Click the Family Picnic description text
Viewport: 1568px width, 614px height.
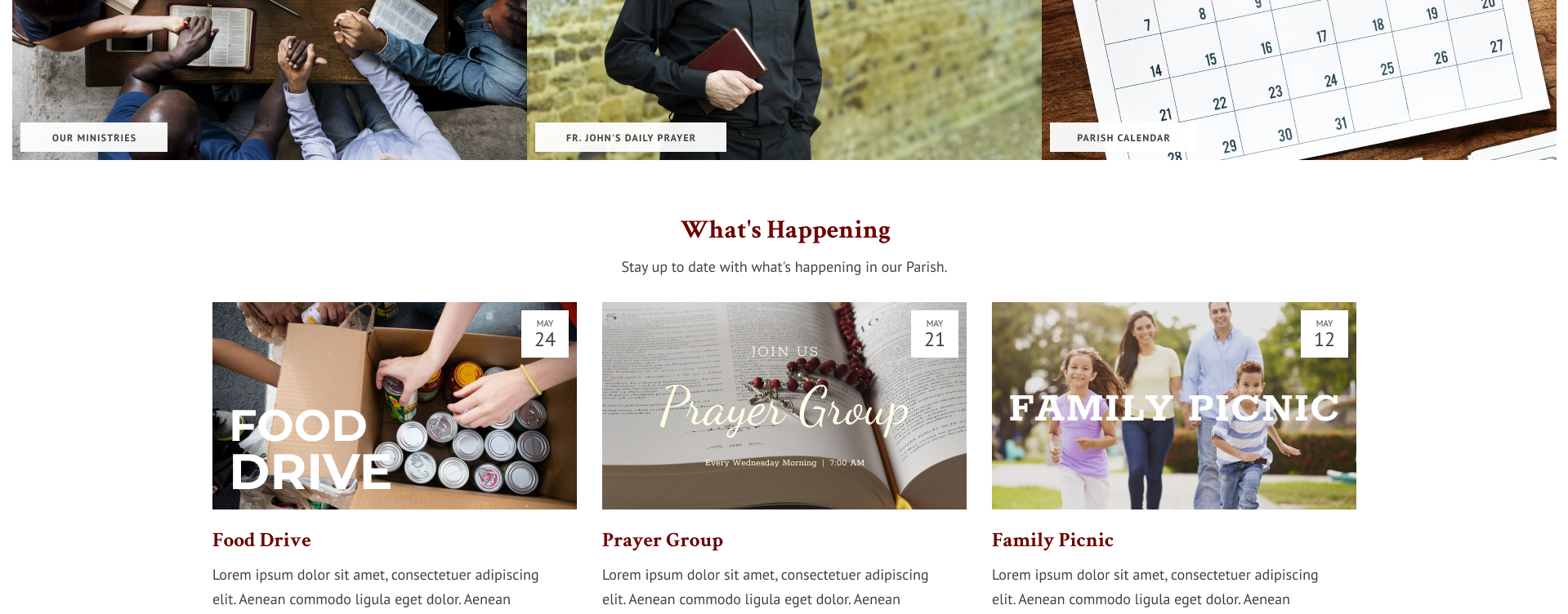tap(1155, 587)
